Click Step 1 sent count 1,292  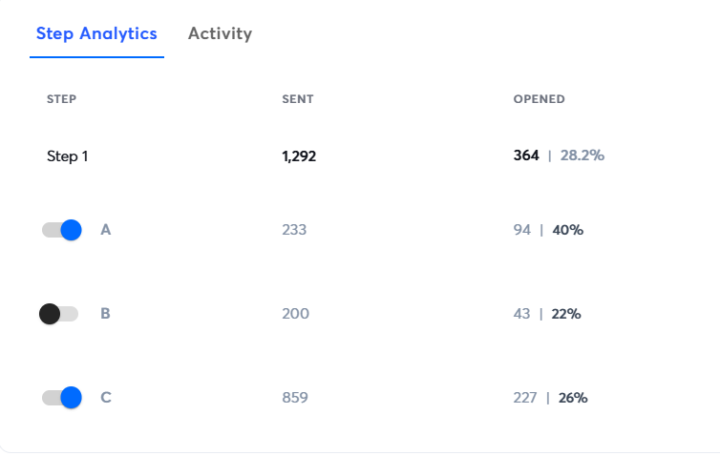point(299,156)
